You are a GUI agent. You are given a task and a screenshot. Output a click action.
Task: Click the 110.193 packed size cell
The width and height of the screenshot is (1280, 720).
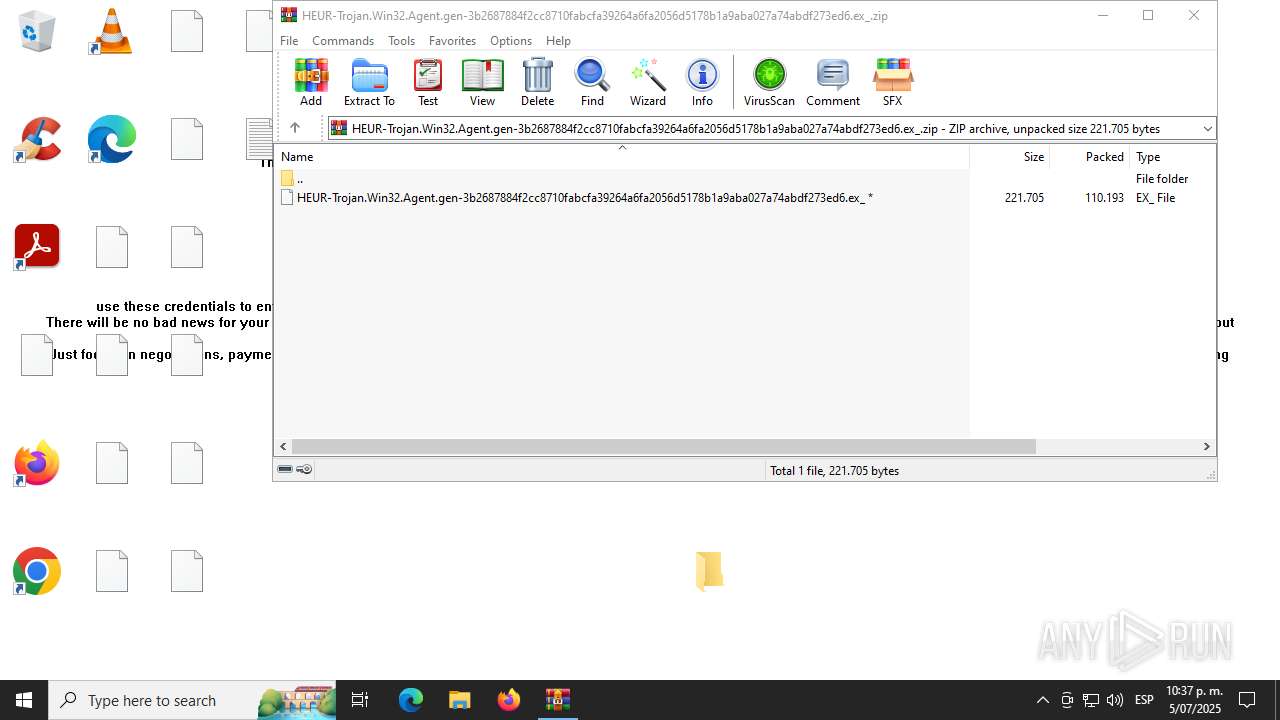[x=1104, y=198]
